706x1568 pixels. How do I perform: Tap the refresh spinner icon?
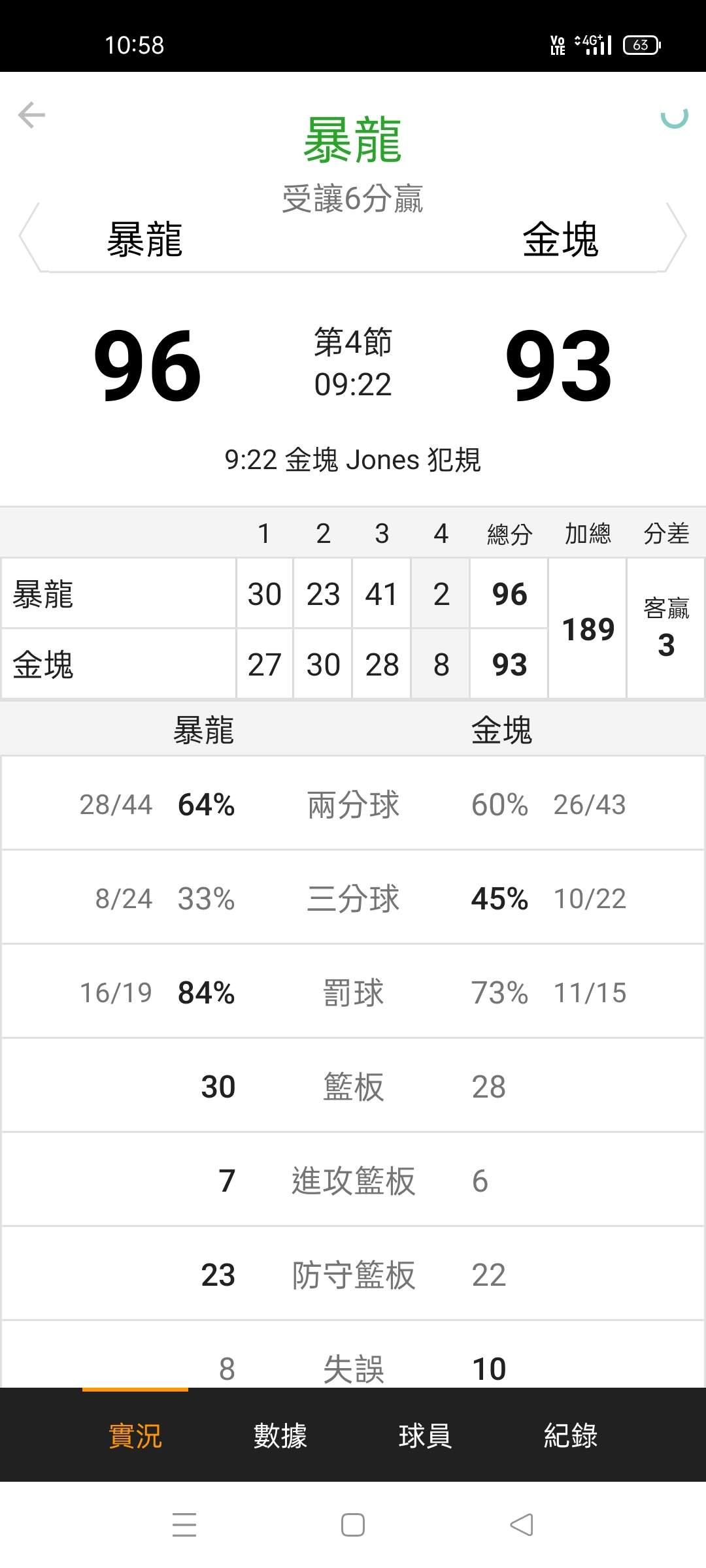[x=674, y=117]
